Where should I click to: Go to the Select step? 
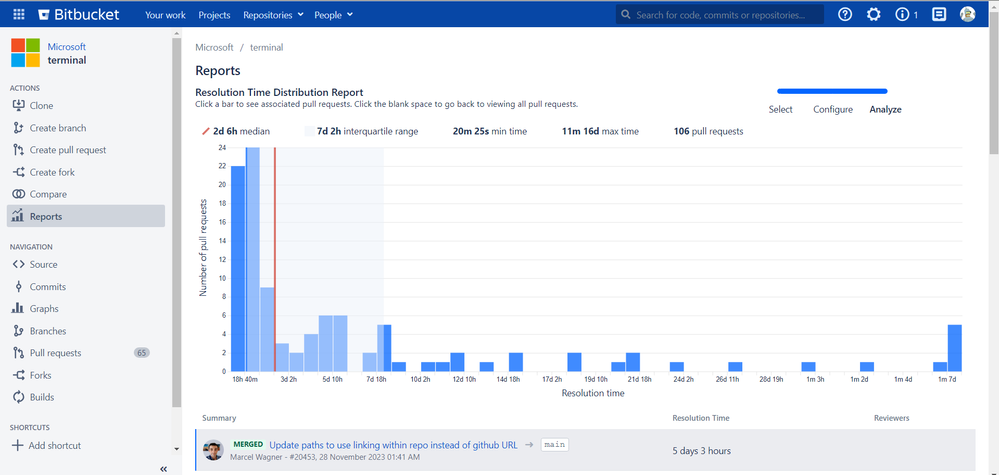(x=780, y=110)
